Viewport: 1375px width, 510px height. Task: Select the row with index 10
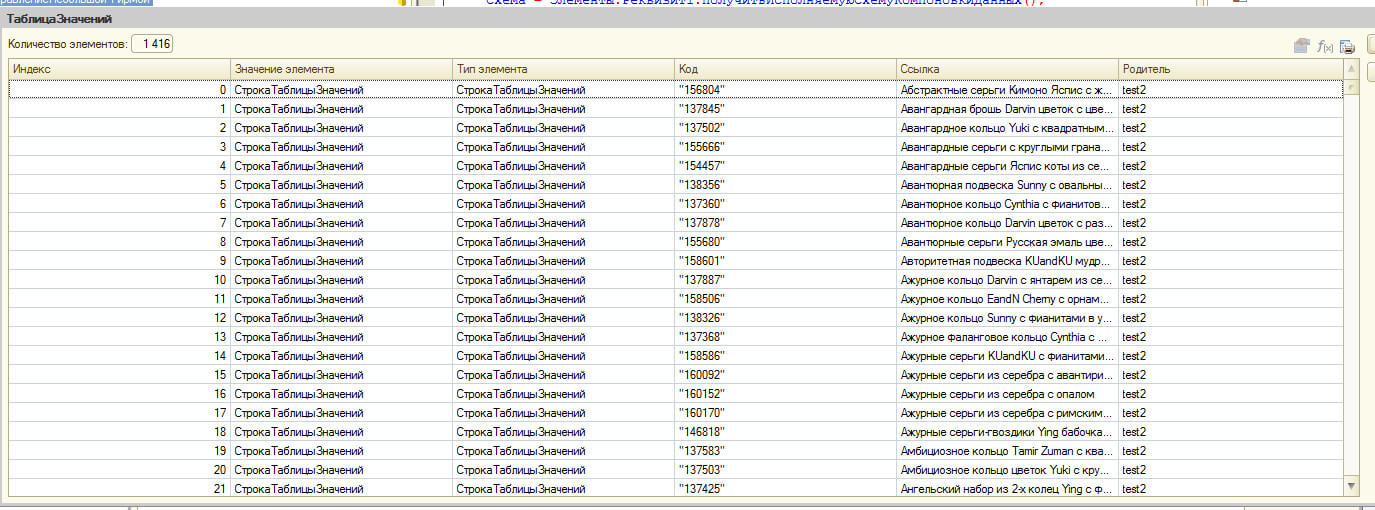[119, 280]
